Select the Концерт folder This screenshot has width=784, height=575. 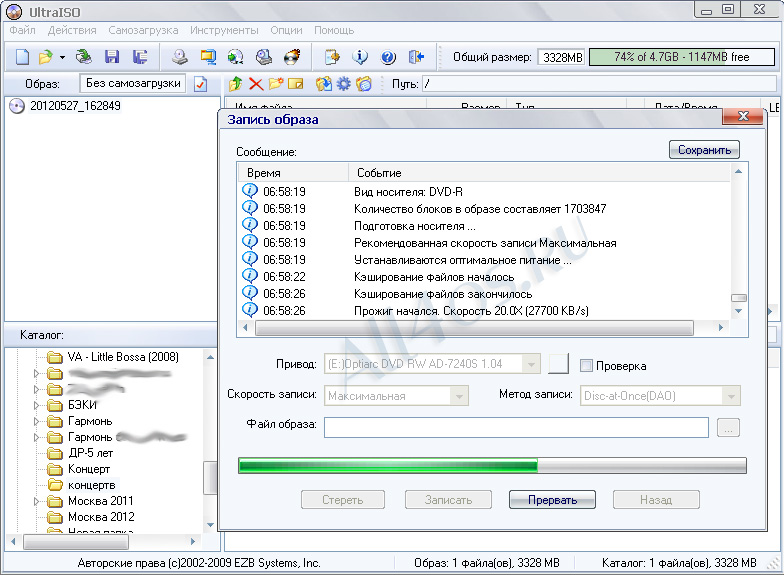pos(88,469)
